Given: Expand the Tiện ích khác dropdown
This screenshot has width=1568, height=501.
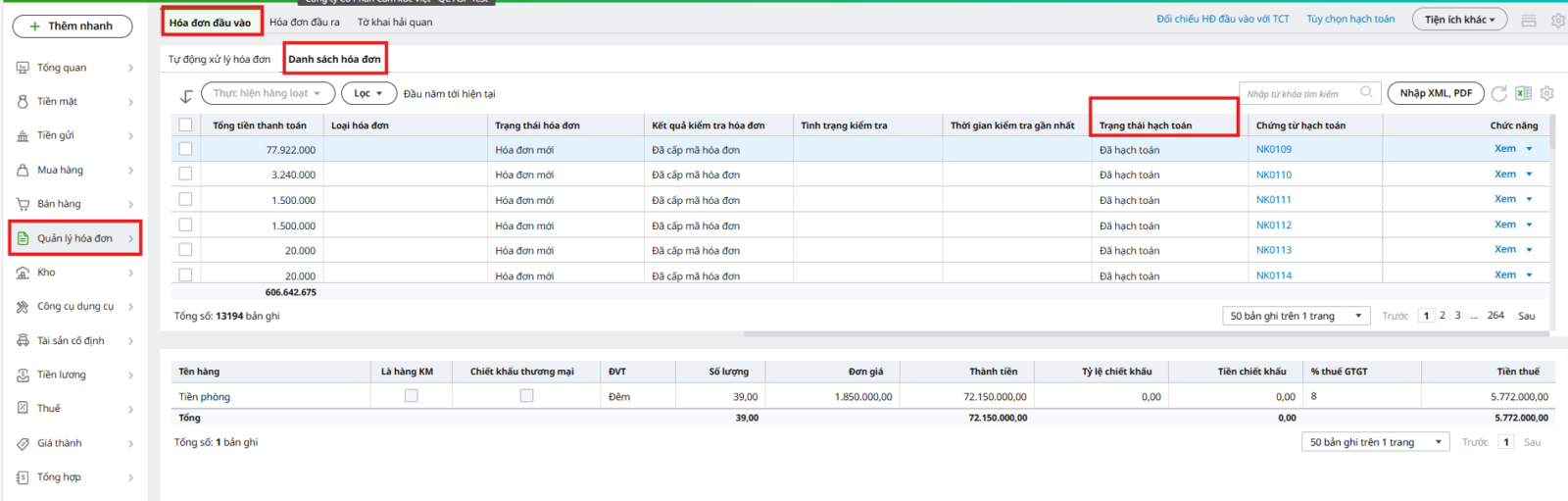Looking at the screenshot, I should pos(1459,20).
